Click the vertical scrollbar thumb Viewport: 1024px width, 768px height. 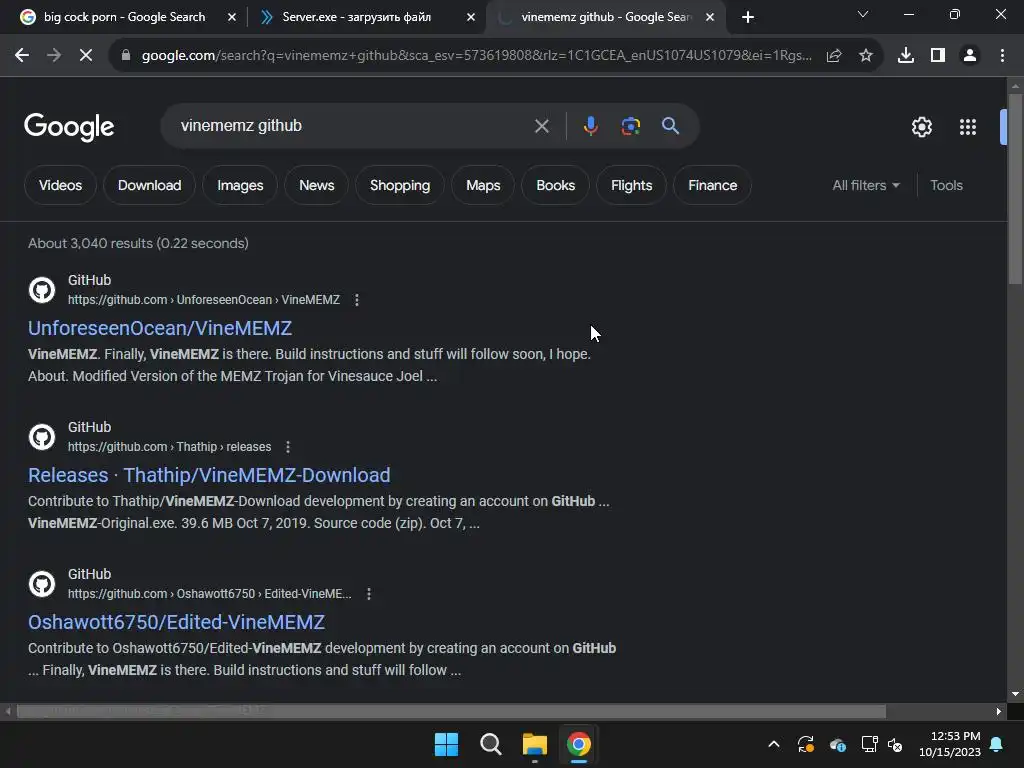[1016, 189]
